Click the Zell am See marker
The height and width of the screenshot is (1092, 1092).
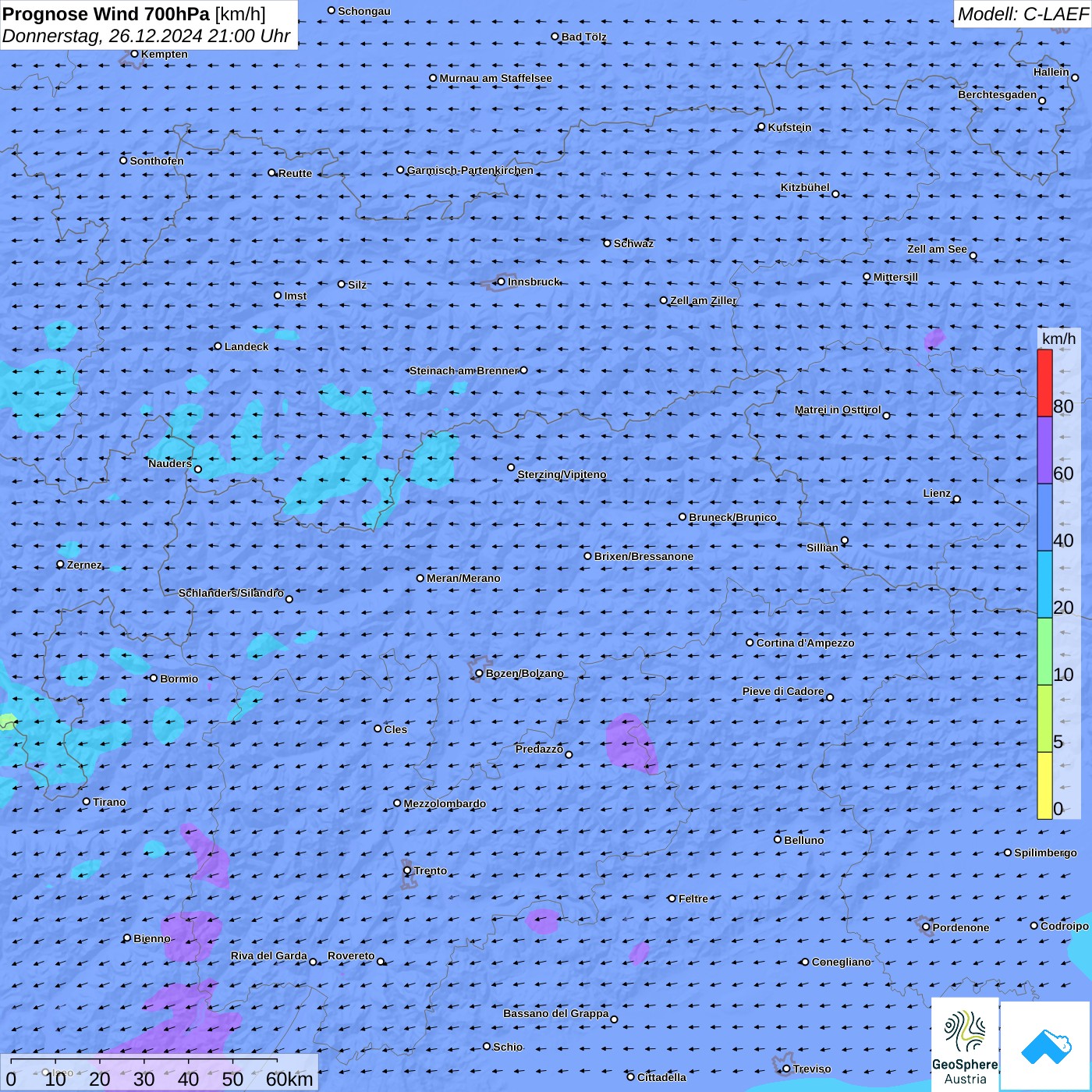tap(973, 255)
